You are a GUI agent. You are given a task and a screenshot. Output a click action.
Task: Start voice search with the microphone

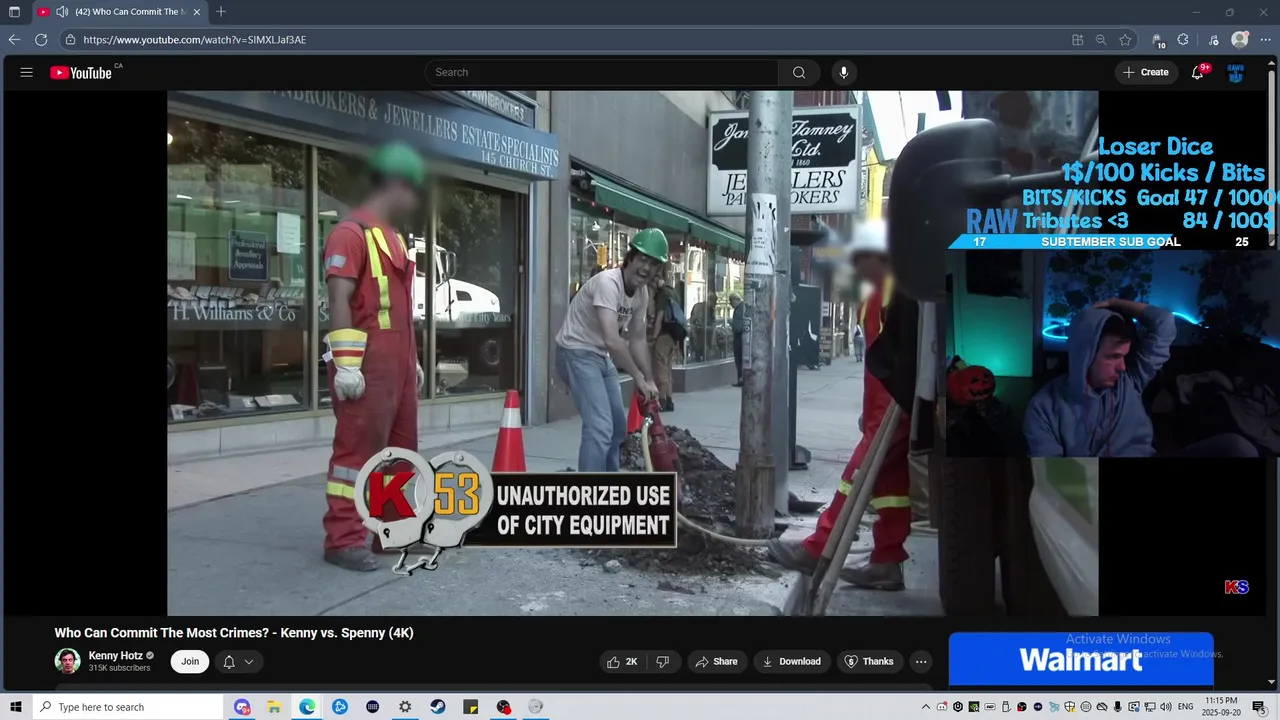[x=844, y=72]
